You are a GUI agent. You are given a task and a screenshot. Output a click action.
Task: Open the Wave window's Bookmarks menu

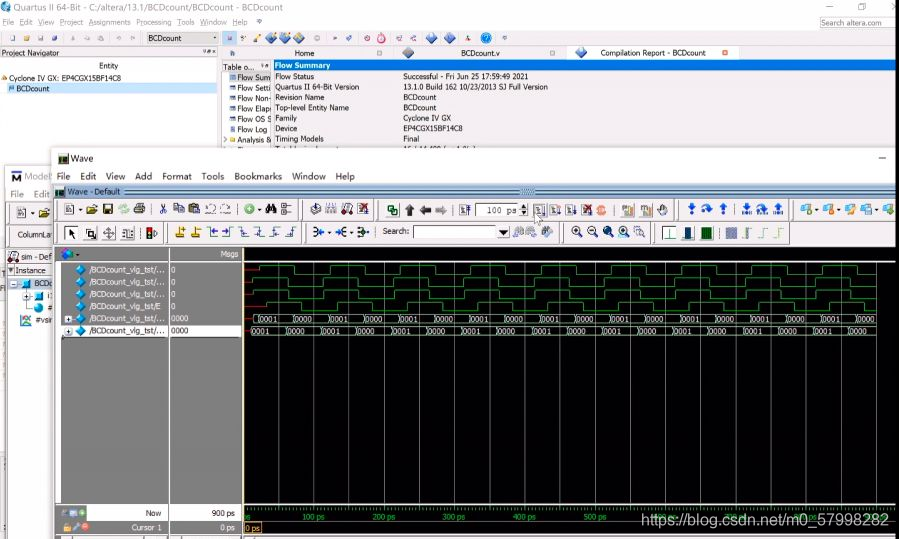click(x=258, y=177)
